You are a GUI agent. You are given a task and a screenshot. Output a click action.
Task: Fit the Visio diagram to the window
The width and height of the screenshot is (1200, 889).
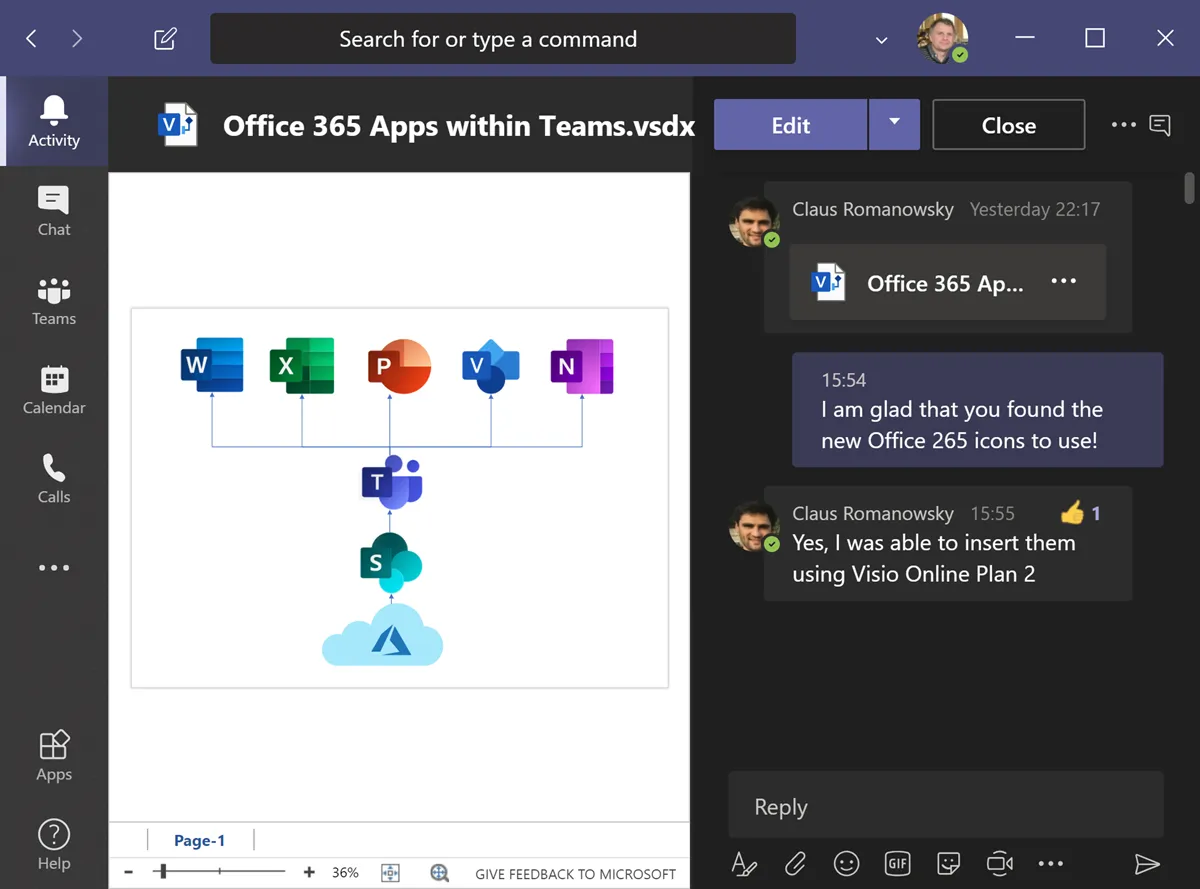(390, 872)
